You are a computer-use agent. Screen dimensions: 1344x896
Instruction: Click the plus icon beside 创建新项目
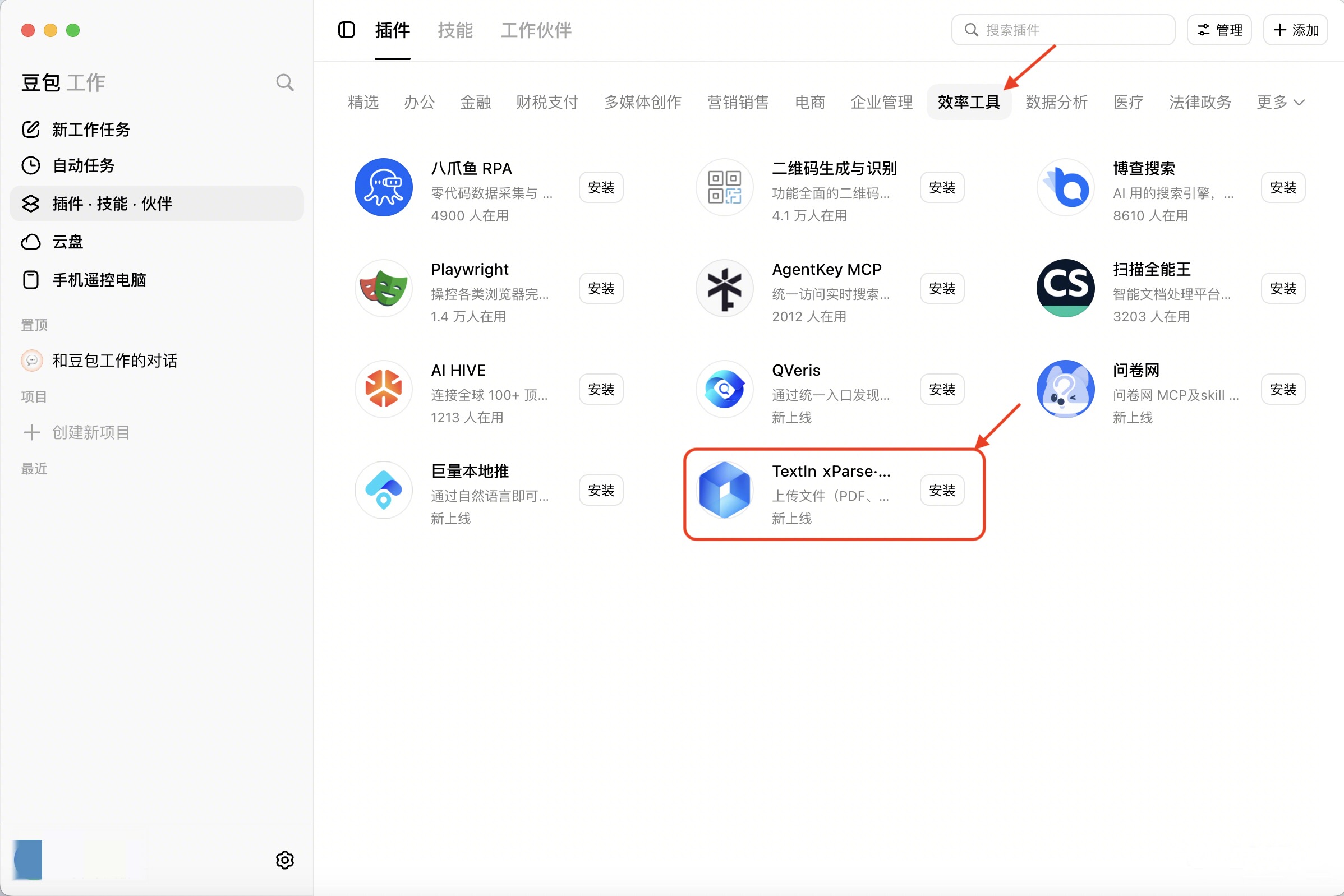click(x=32, y=432)
